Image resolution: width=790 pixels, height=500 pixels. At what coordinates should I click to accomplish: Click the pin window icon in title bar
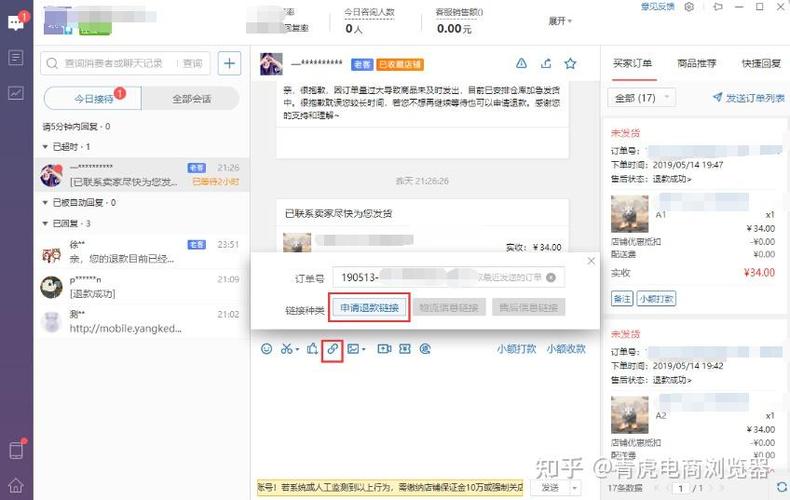pyautogui.click(x=718, y=7)
